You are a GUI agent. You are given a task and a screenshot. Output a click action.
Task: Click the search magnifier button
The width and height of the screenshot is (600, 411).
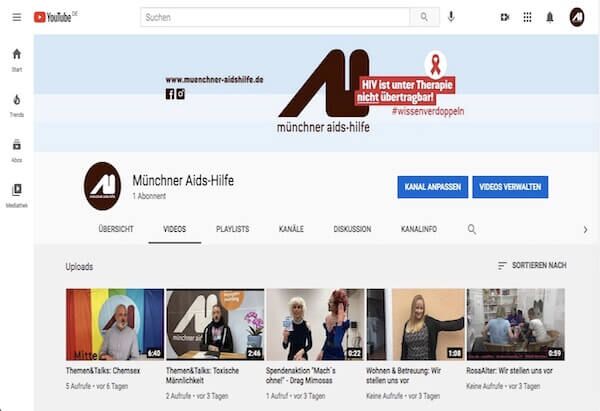[424, 17]
